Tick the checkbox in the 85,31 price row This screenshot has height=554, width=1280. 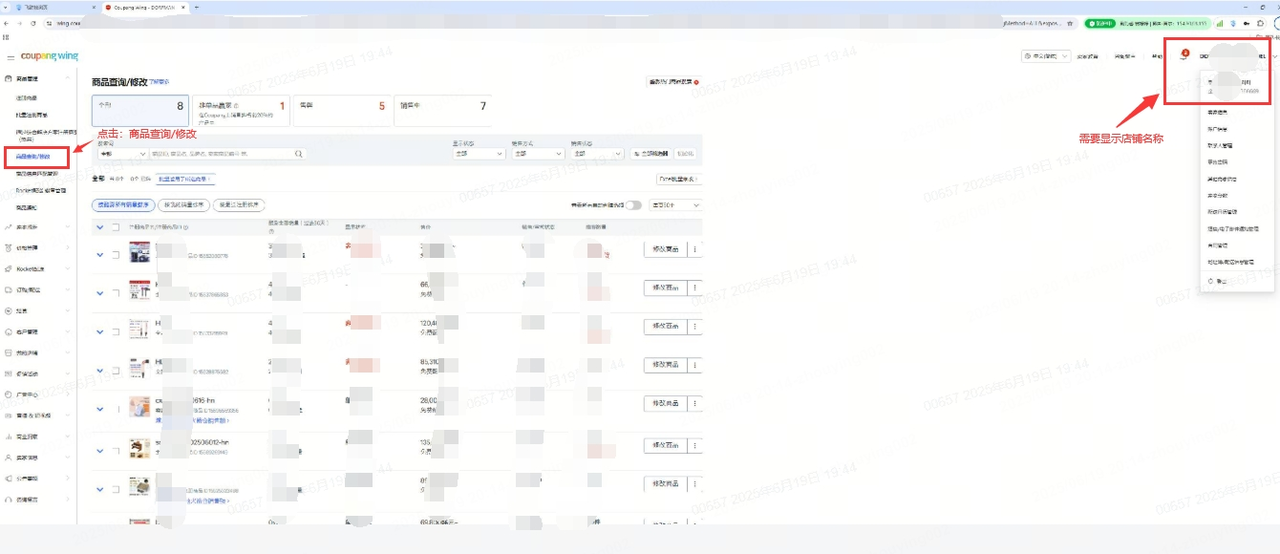(116, 371)
